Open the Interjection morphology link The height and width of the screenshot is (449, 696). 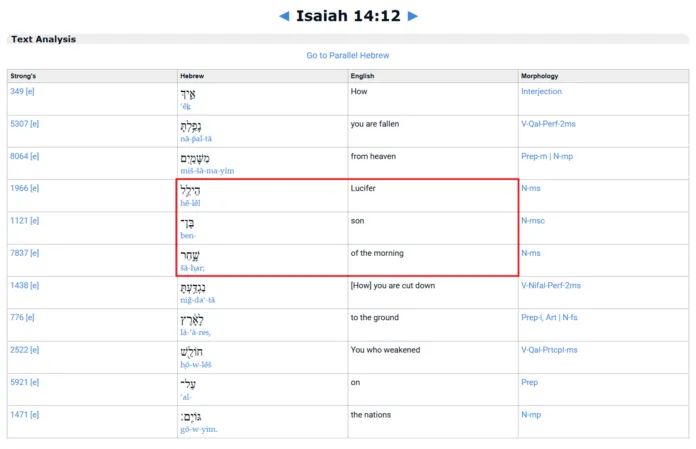[541, 92]
